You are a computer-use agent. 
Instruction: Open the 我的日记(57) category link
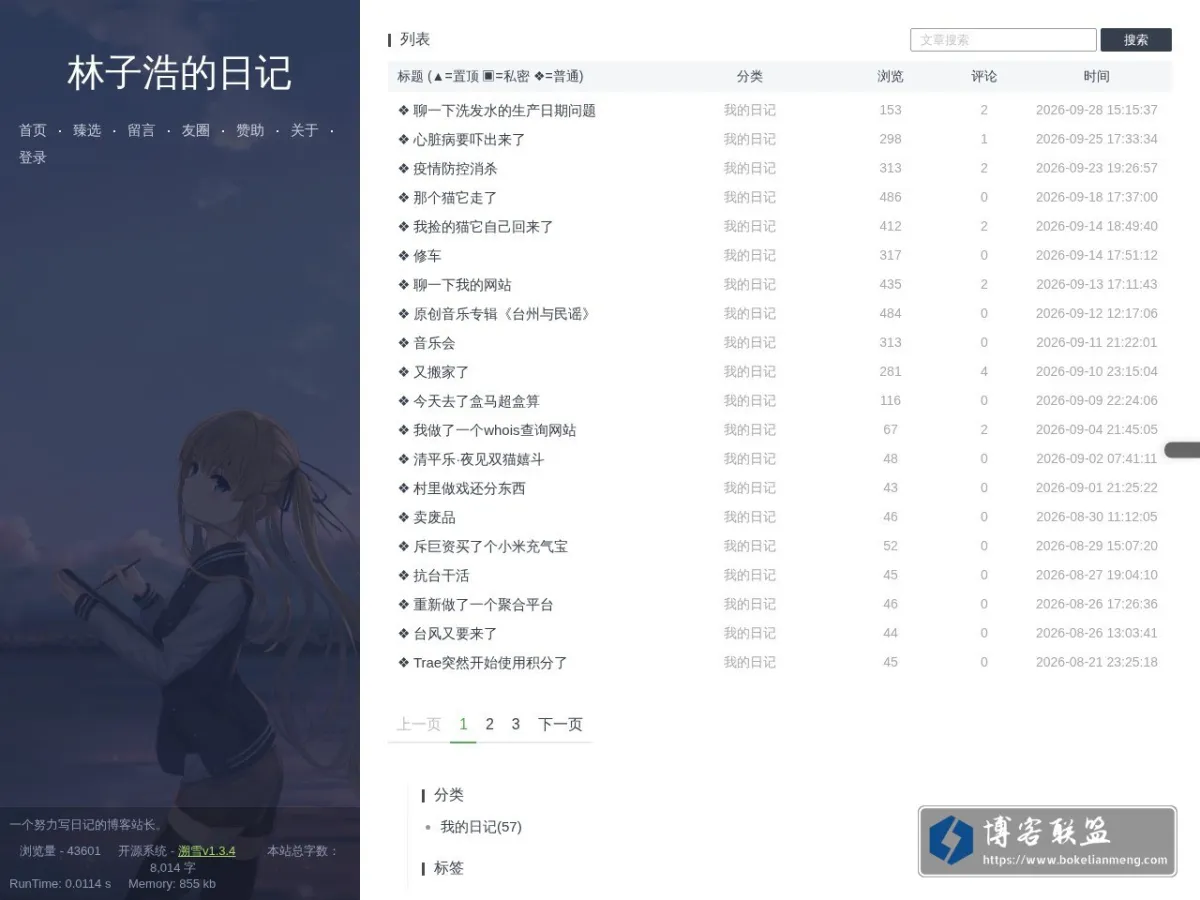tap(481, 826)
